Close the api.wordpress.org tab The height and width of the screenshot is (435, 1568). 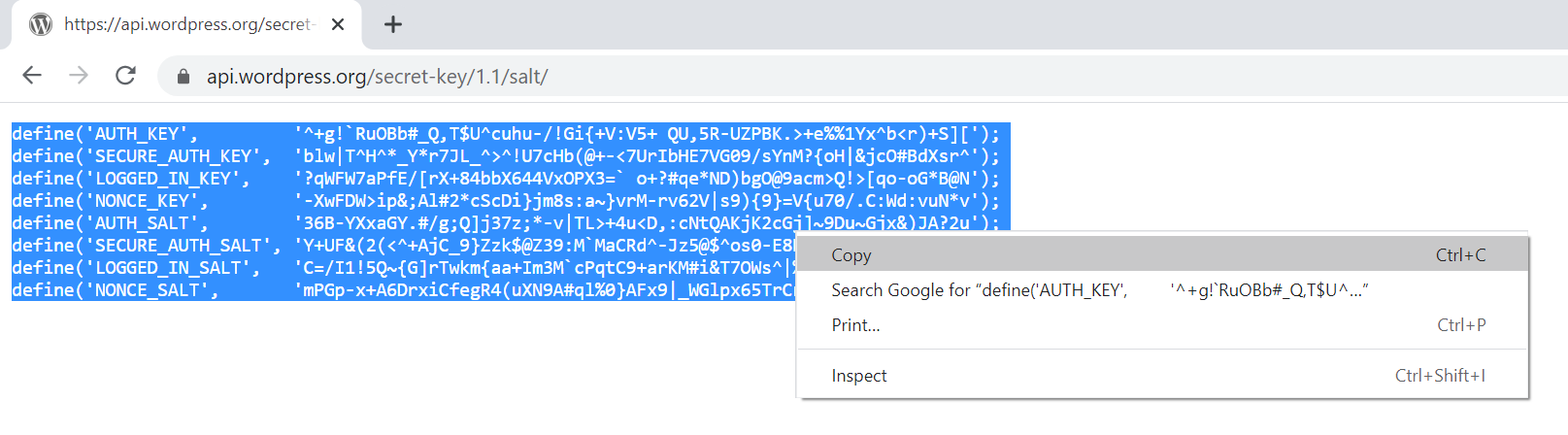pos(338,24)
